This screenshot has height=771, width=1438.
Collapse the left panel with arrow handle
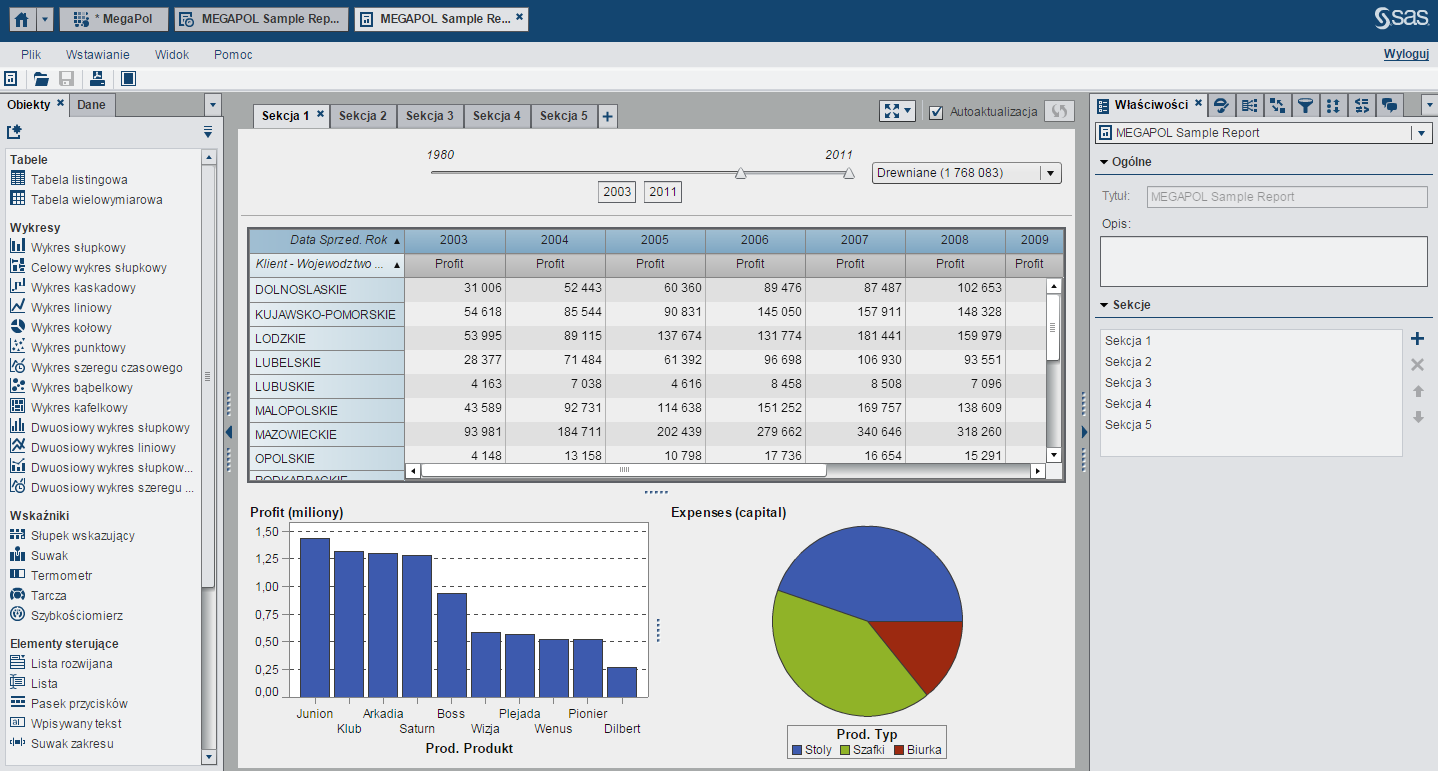(x=228, y=431)
